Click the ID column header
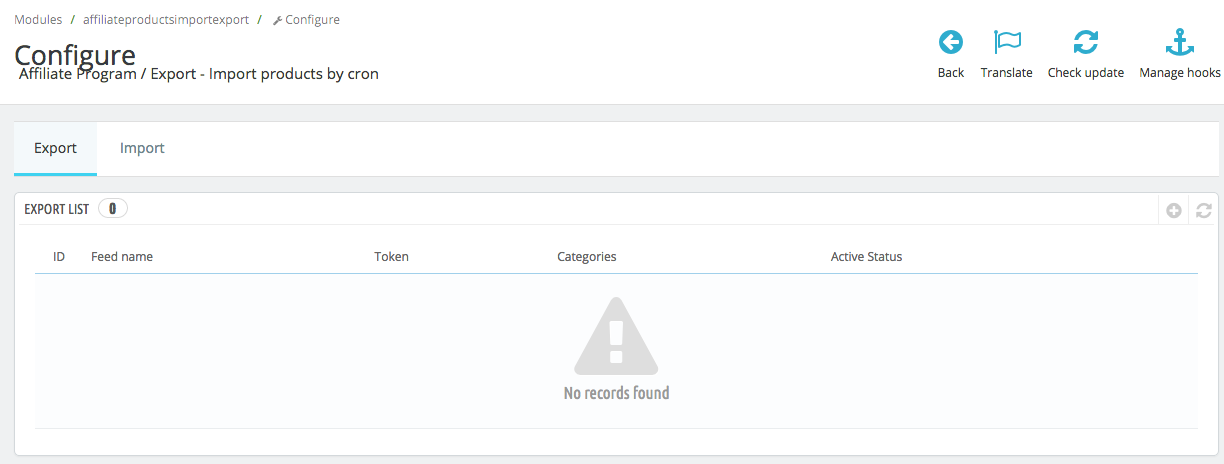Image resolution: width=1224 pixels, height=464 pixels. [59, 257]
